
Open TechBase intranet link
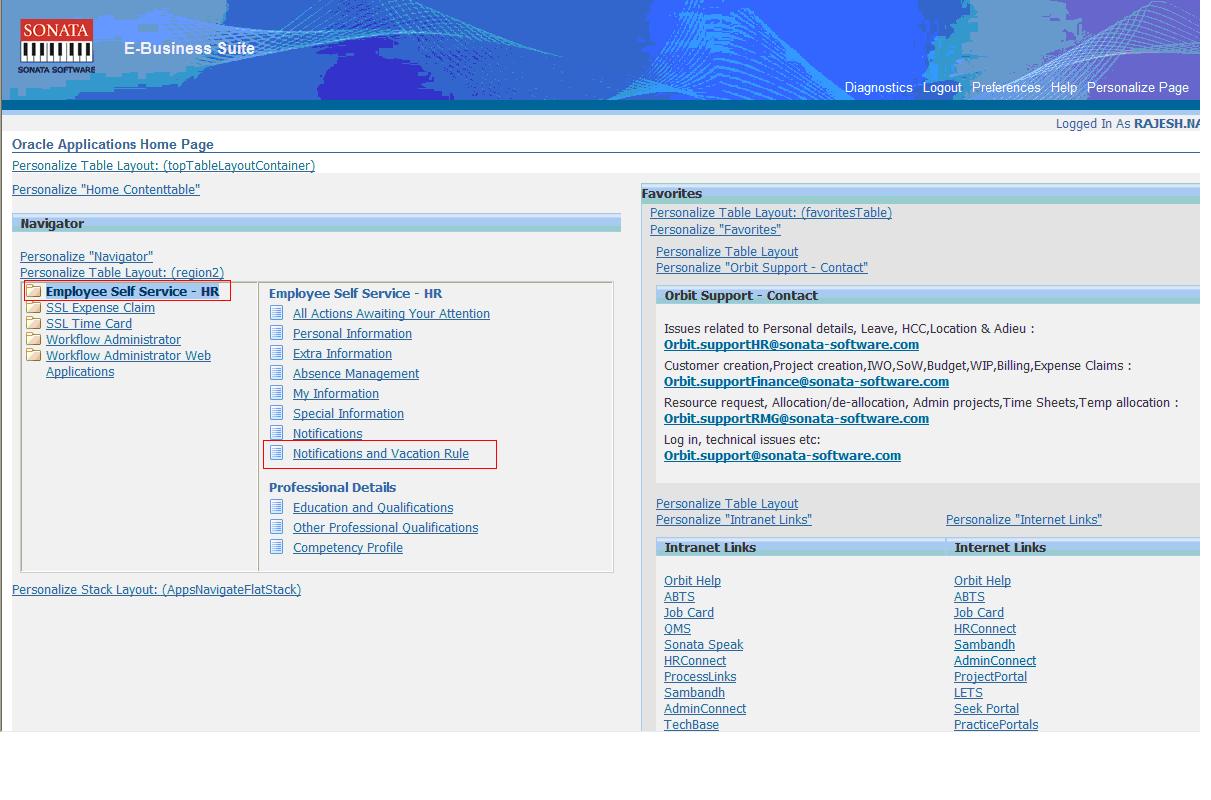click(x=691, y=725)
